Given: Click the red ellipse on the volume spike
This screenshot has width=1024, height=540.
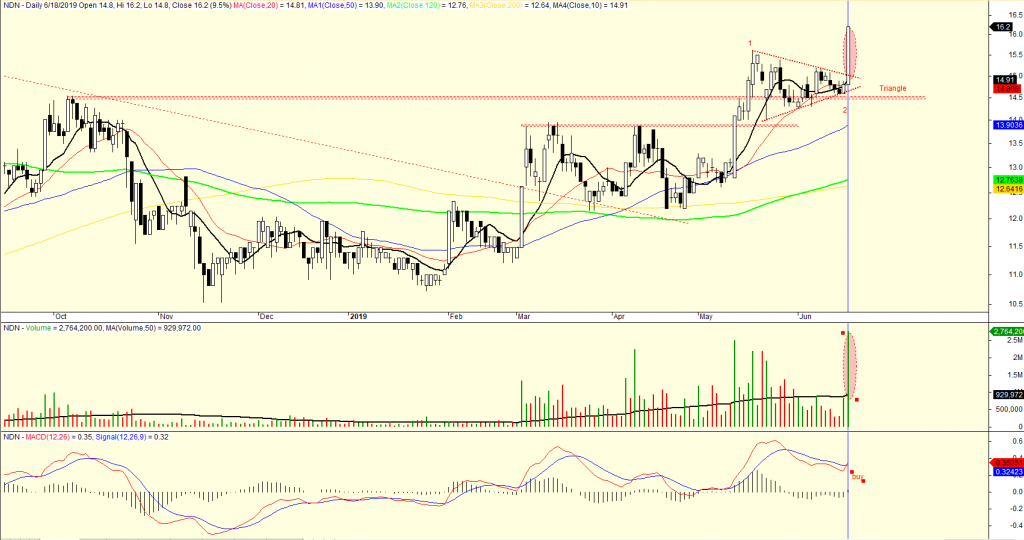Looking at the screenshot, I should (x=851, y=363).
